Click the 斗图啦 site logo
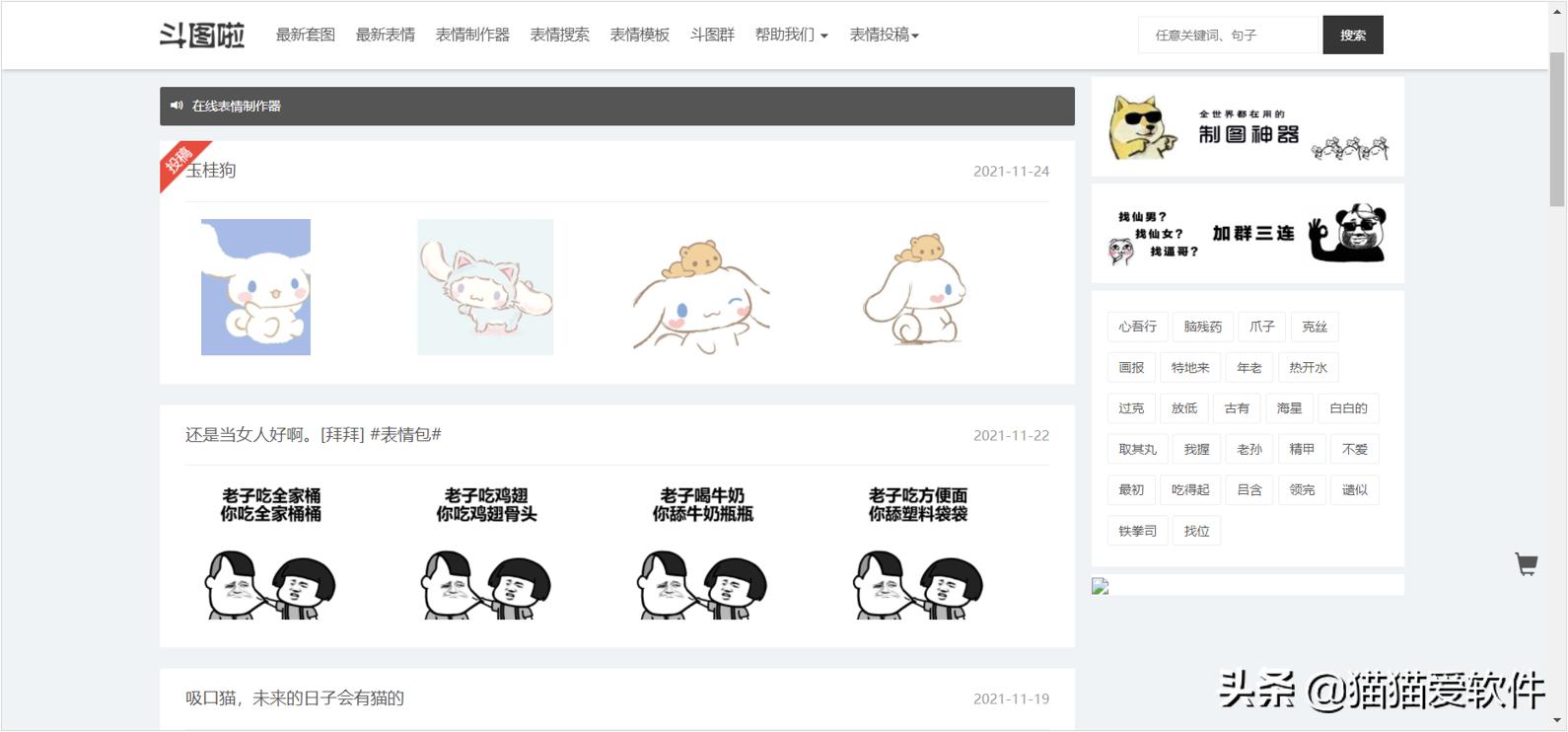The width and height of the screenshot is (1568, 732). (x=202, y=35)
